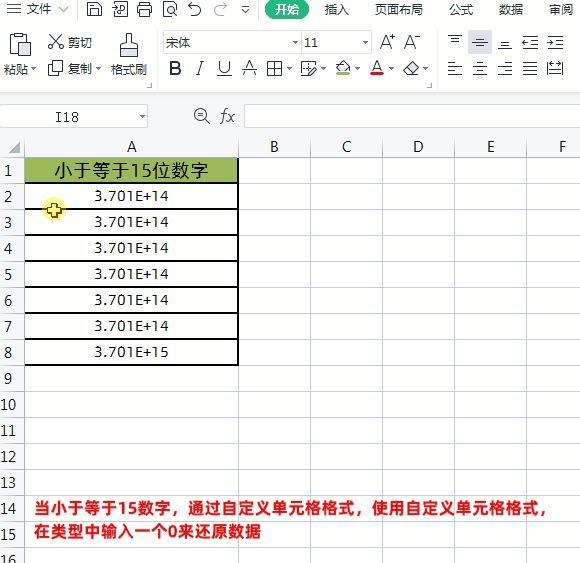580x563 pixels.
Task: Select cell A2 containing 3.701E+14
Action: pos(131,196)
